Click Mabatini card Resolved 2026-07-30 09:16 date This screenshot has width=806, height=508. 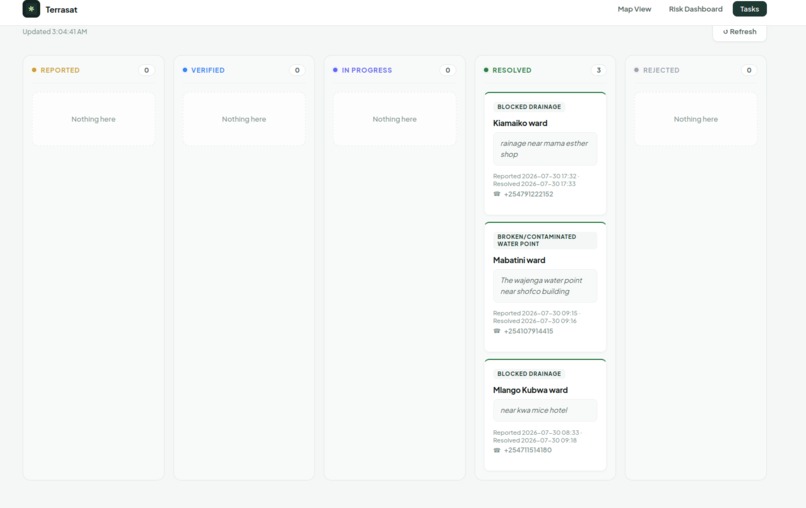[x=535, y=321]
